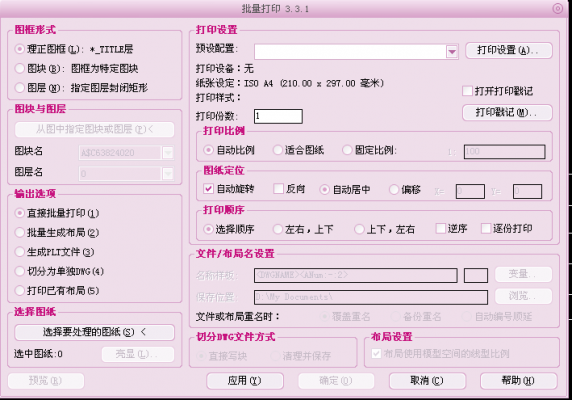
Task: Click the 保存位置 path field
Action: [x=371, y=297]
